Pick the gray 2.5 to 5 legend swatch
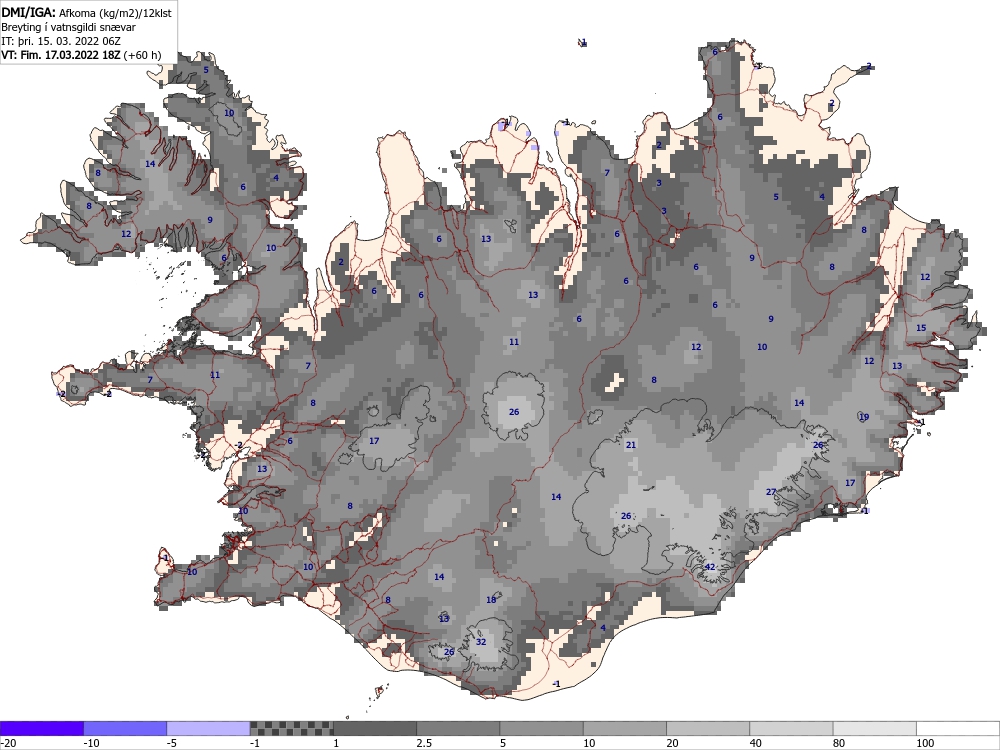 pyautogui.click(x=458, y=728)
